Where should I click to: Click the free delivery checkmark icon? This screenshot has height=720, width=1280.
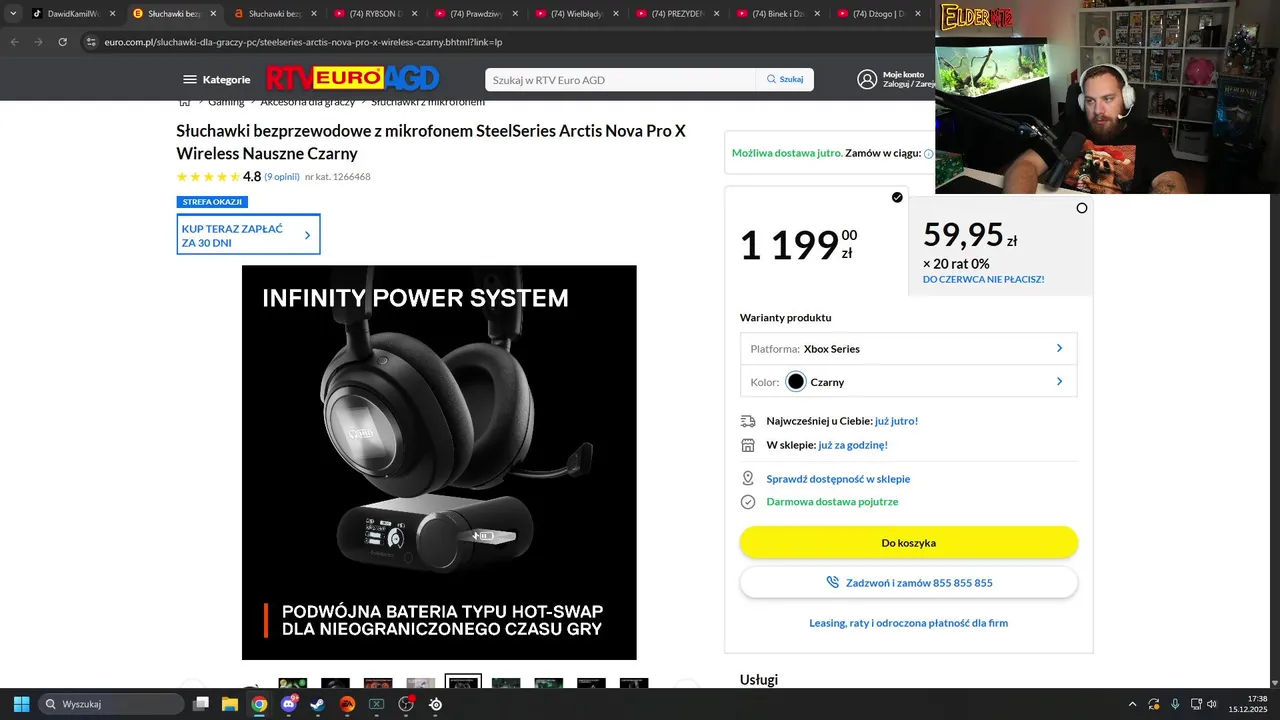tap(748, 502)
